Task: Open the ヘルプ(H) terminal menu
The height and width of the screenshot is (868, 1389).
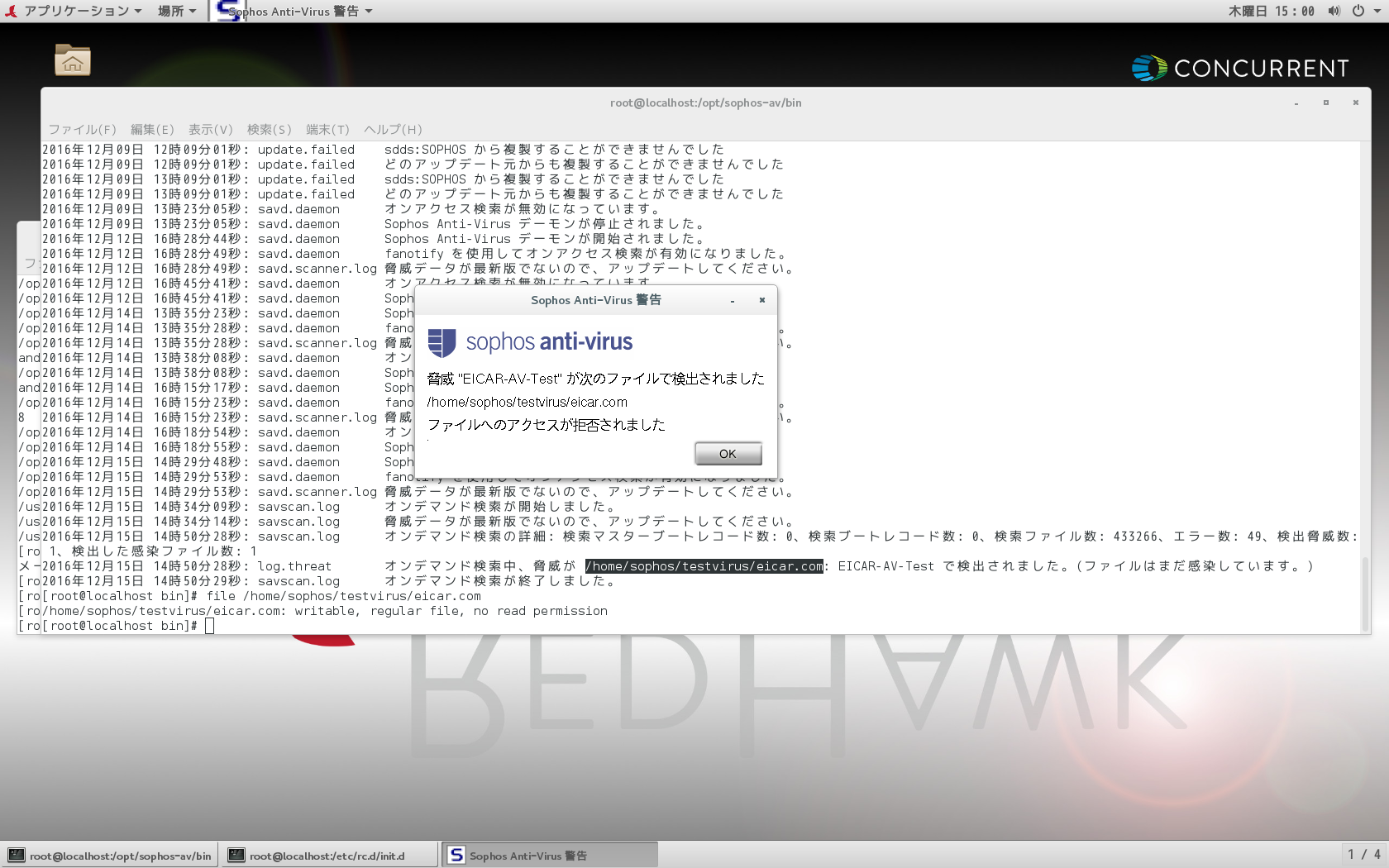Action: pos(393,129)
